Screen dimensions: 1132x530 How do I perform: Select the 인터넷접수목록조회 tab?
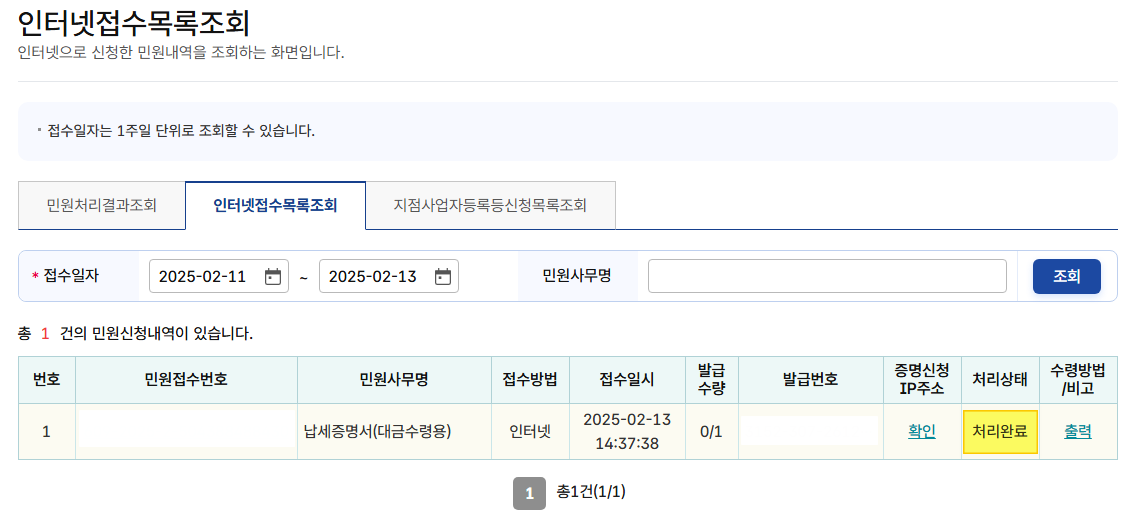tap(275, 206)
